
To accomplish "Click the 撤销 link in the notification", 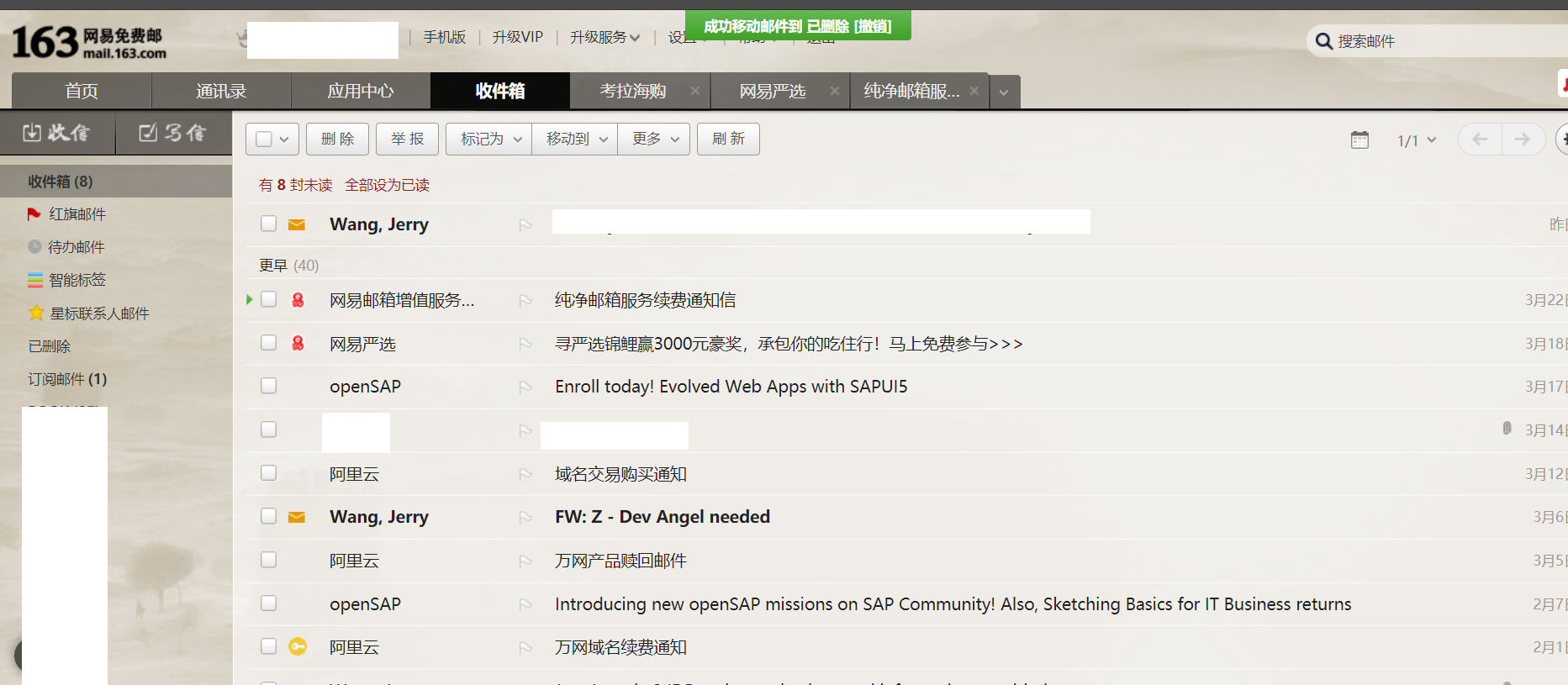I will [873, 26].
